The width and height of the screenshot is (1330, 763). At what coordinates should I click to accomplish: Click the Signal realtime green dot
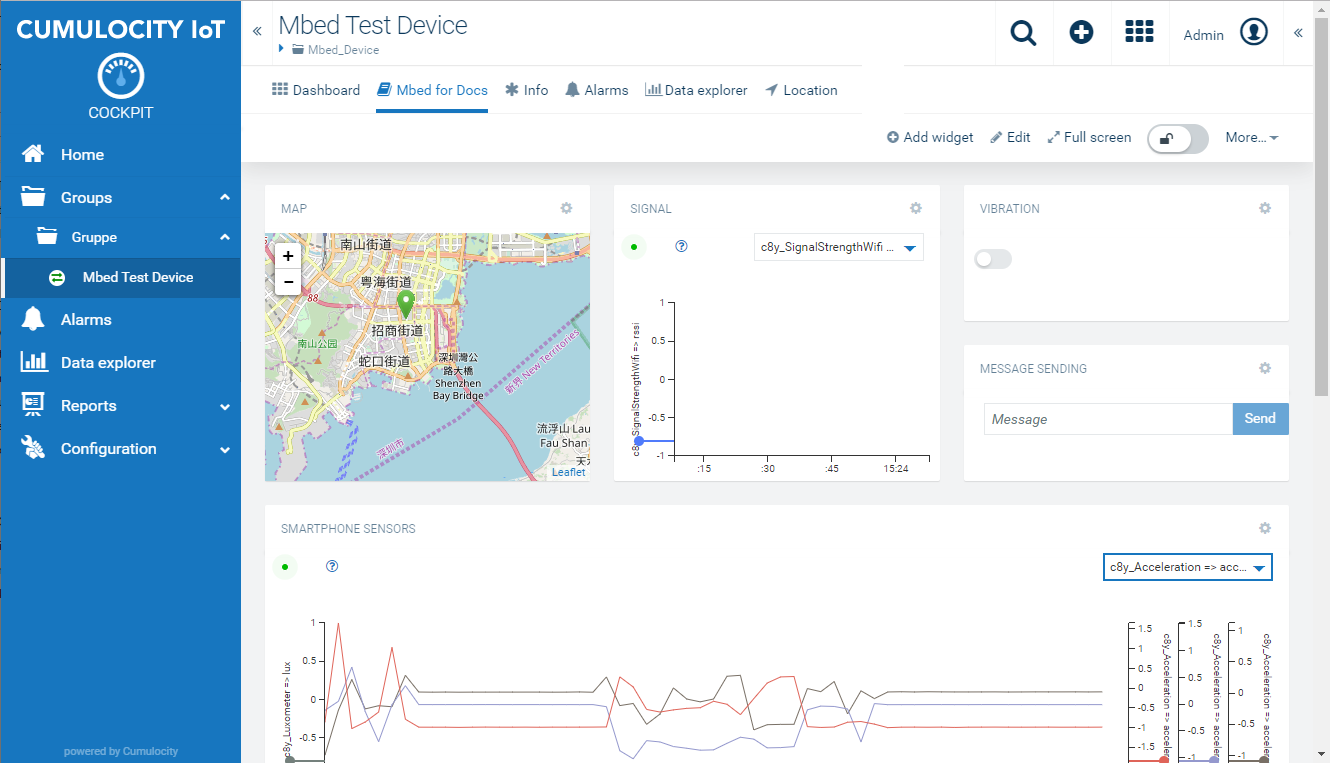point(634,246)
